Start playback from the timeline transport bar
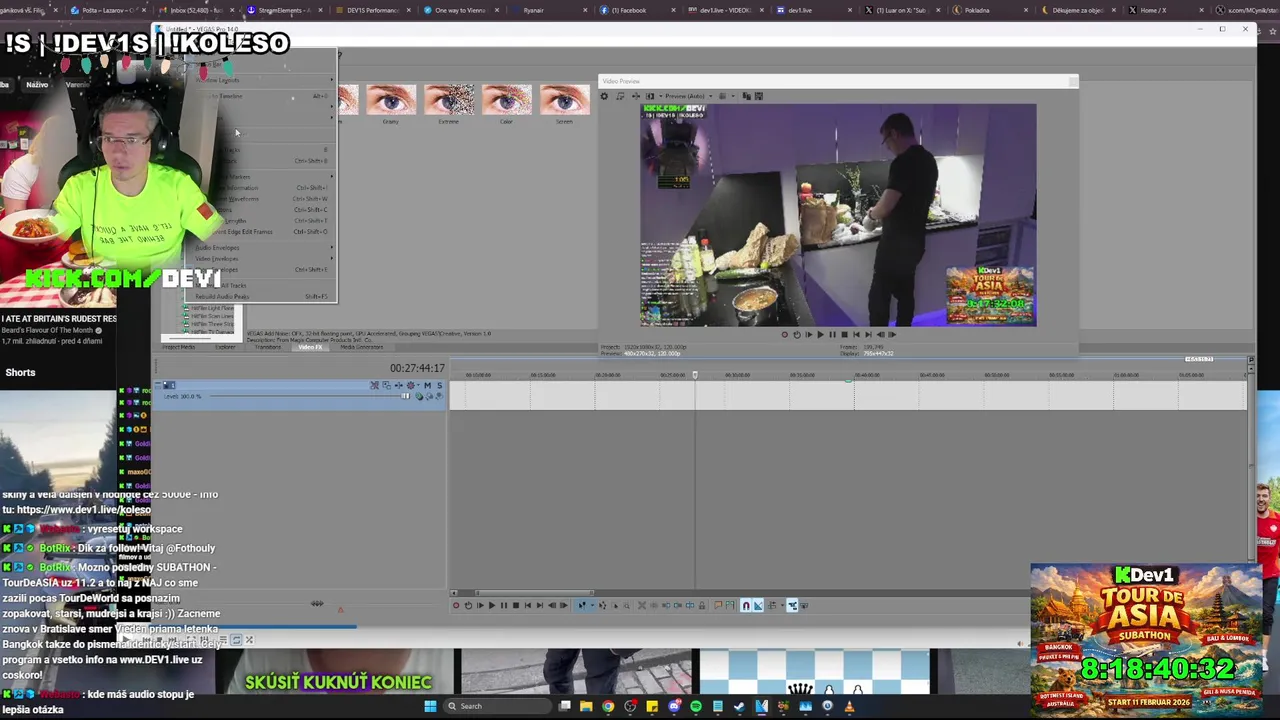Image resolution: width=1280 pixels, height=720 pixels. coord(492,605)
